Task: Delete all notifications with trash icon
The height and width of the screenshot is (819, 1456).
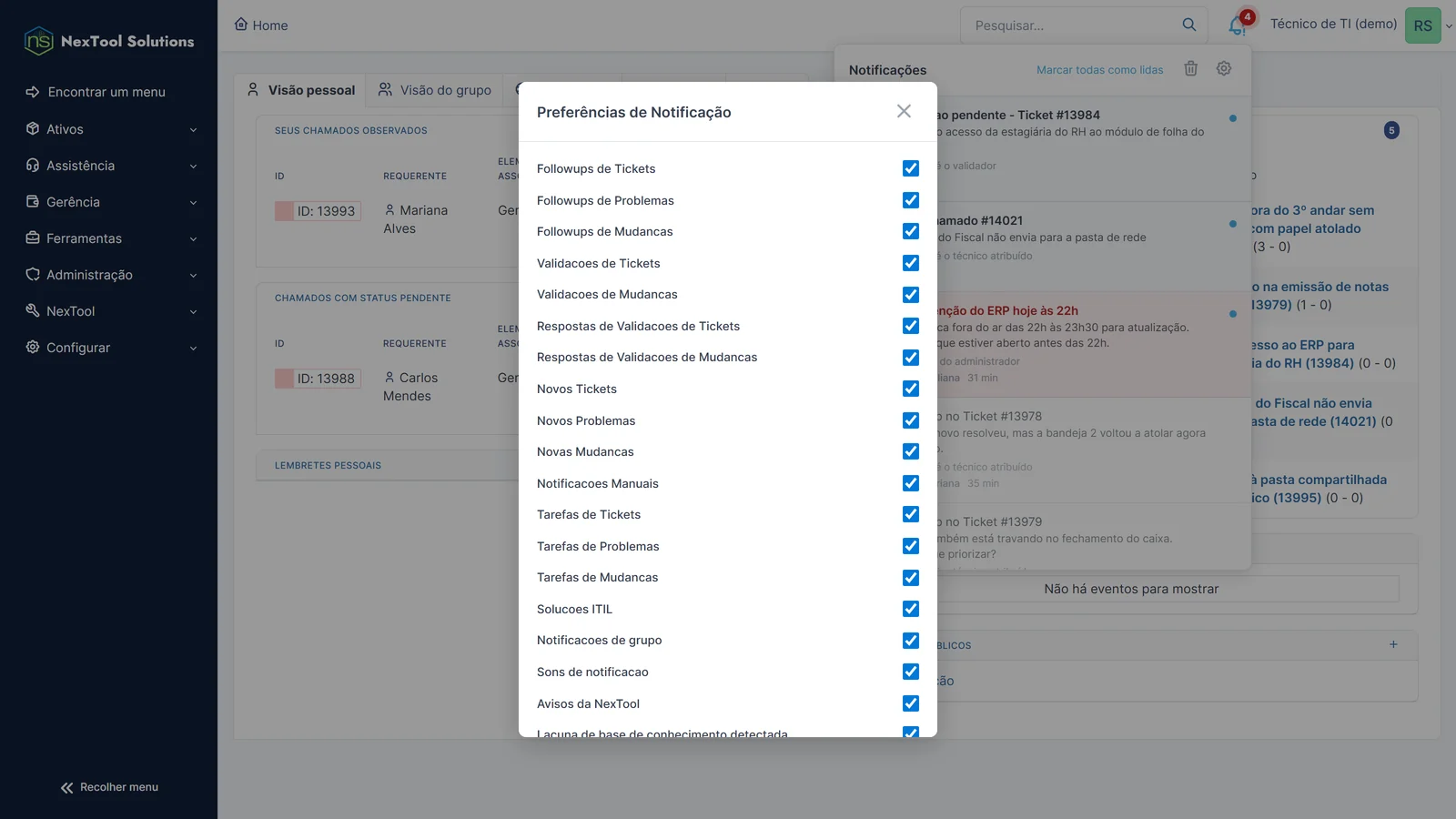Action: point(1190,68)
